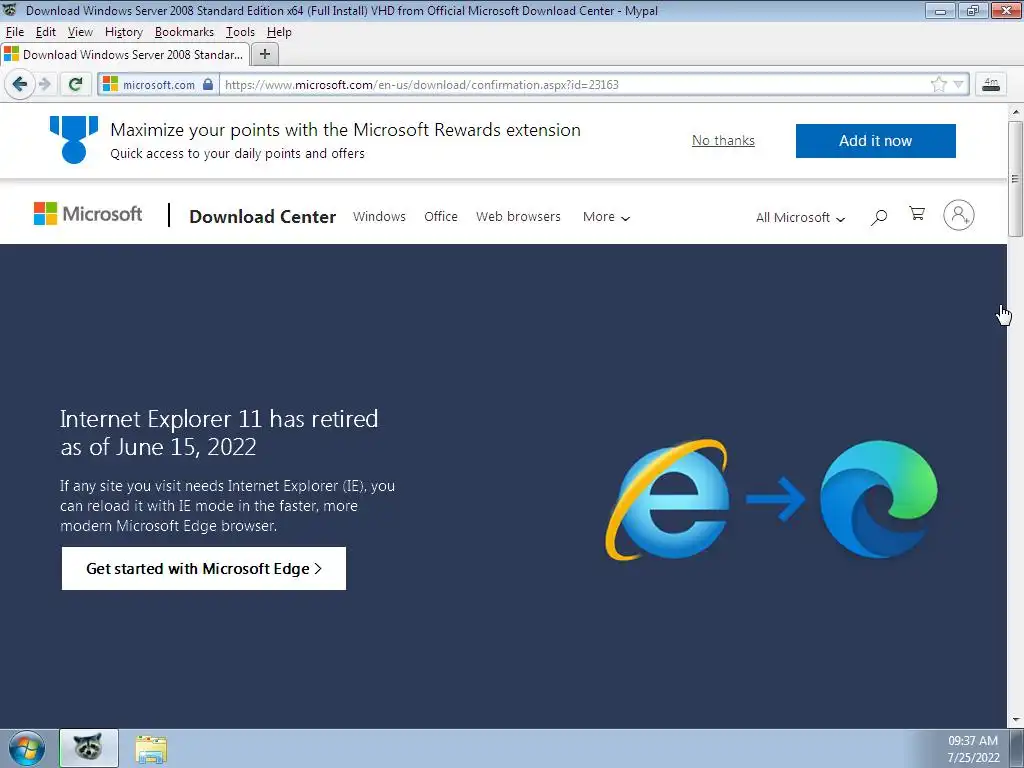Click the raccoon icon in the title bar

pyautogui.click(x=10, y=10)
